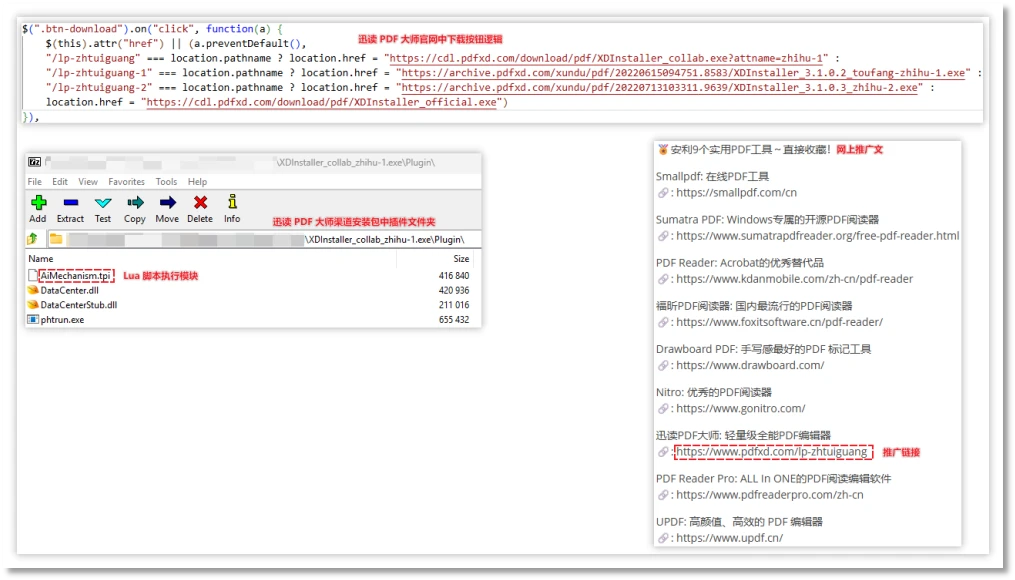This screenshot has width=1015, height=580.
Task: Open the File menu
Action: [34, 182]
